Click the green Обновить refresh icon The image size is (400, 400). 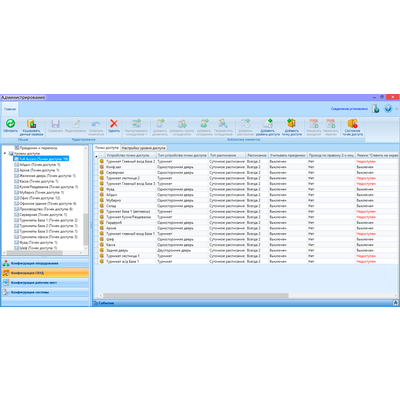coord(10,124)
